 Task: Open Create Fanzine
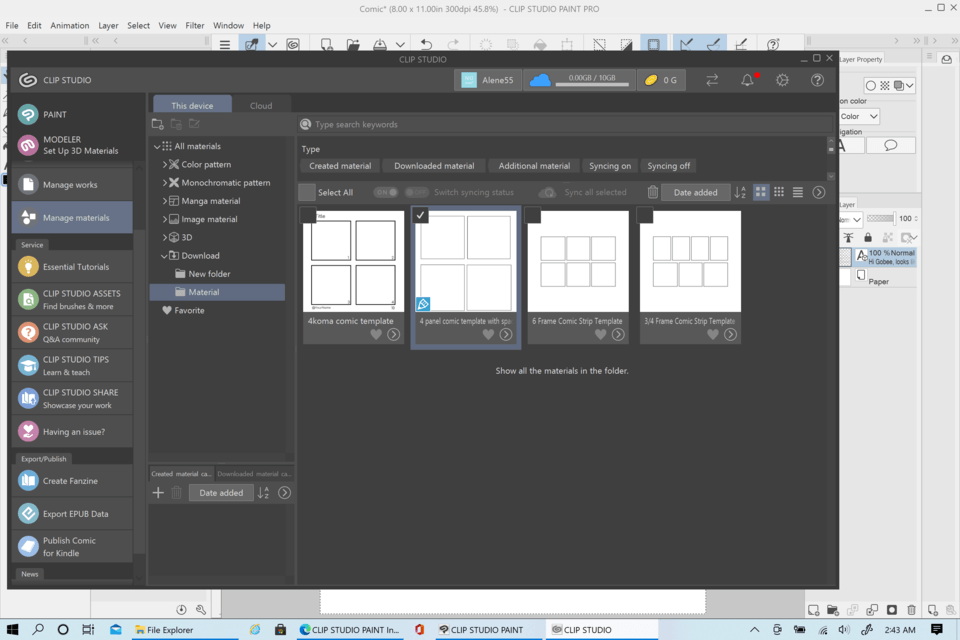[72, 481]
